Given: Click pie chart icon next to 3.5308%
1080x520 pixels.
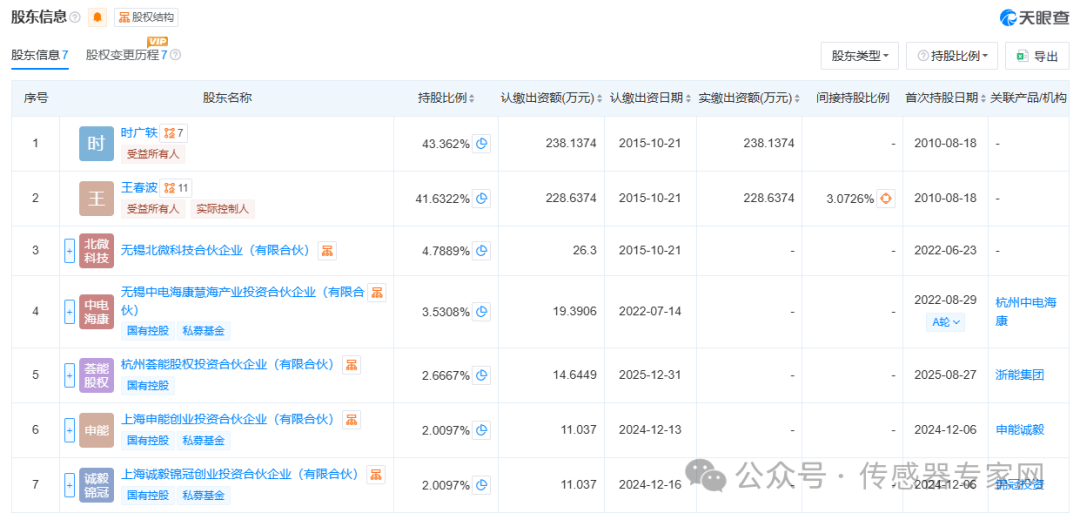Looking at the screenshot, I should [x=481, y=311].
